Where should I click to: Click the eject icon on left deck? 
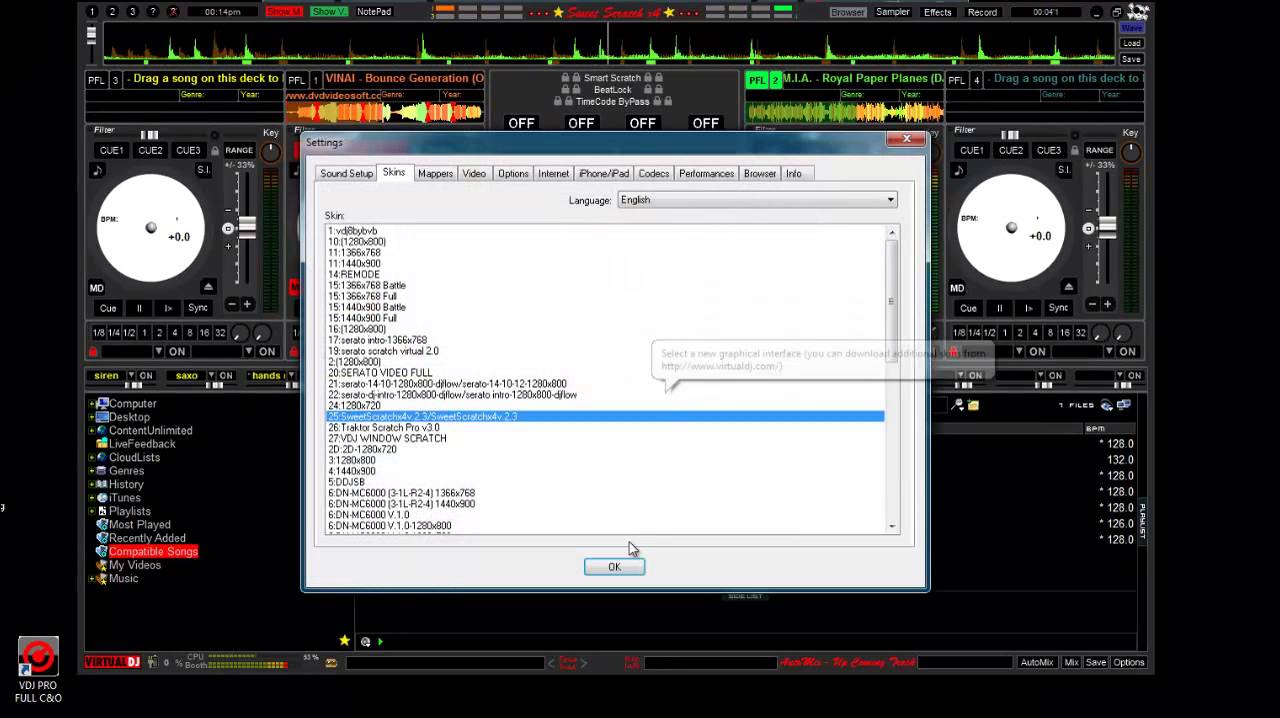[x=208, y=287]
